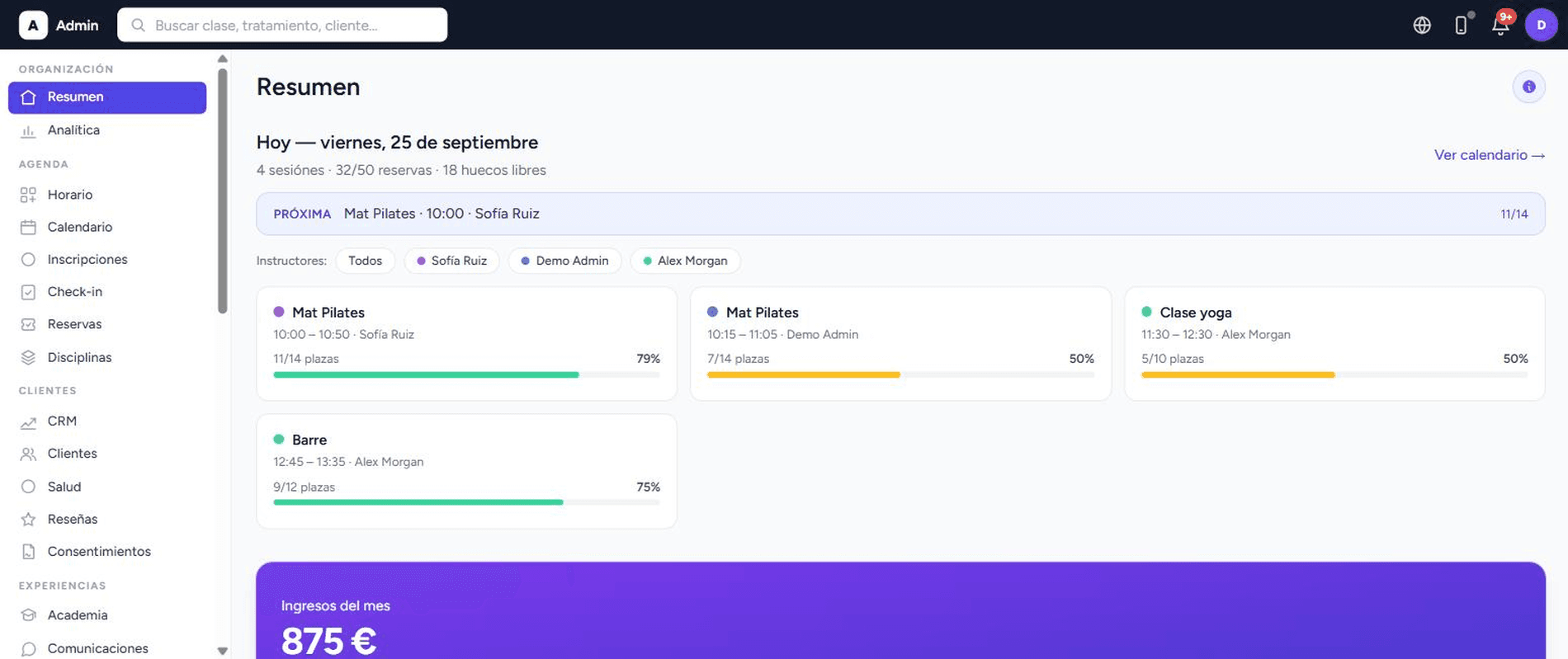Select Salud from the sidebar
The width and height of the screenshot is (1568, 659).
pyautogui.click(x=107, y=487)
